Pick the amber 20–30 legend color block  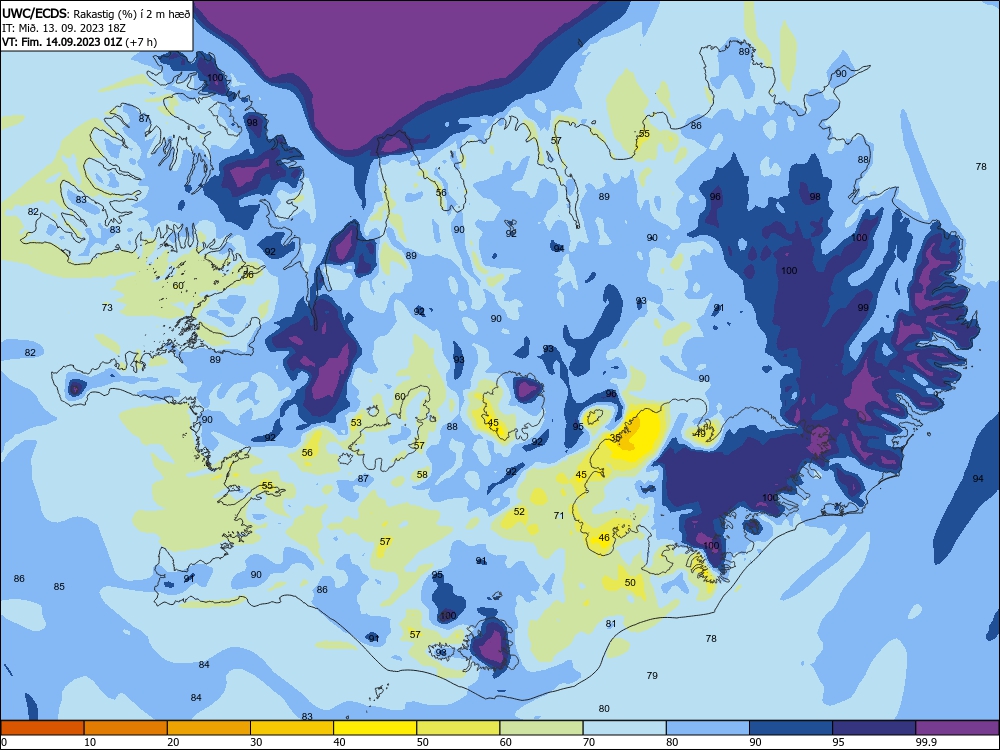pos(209,728)
